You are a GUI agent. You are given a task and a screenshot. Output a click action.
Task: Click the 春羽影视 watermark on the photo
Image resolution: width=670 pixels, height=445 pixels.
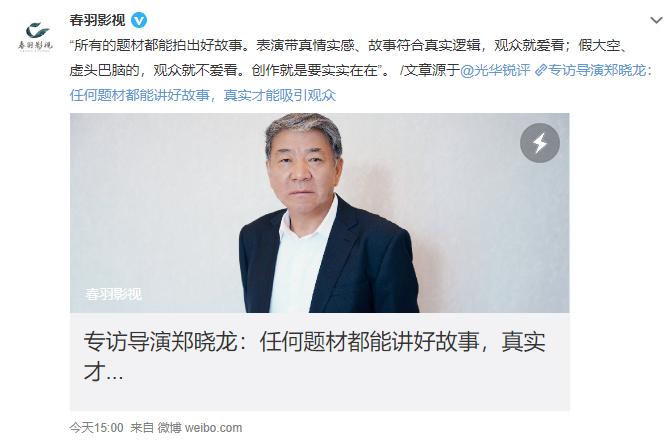click(113, 294)
